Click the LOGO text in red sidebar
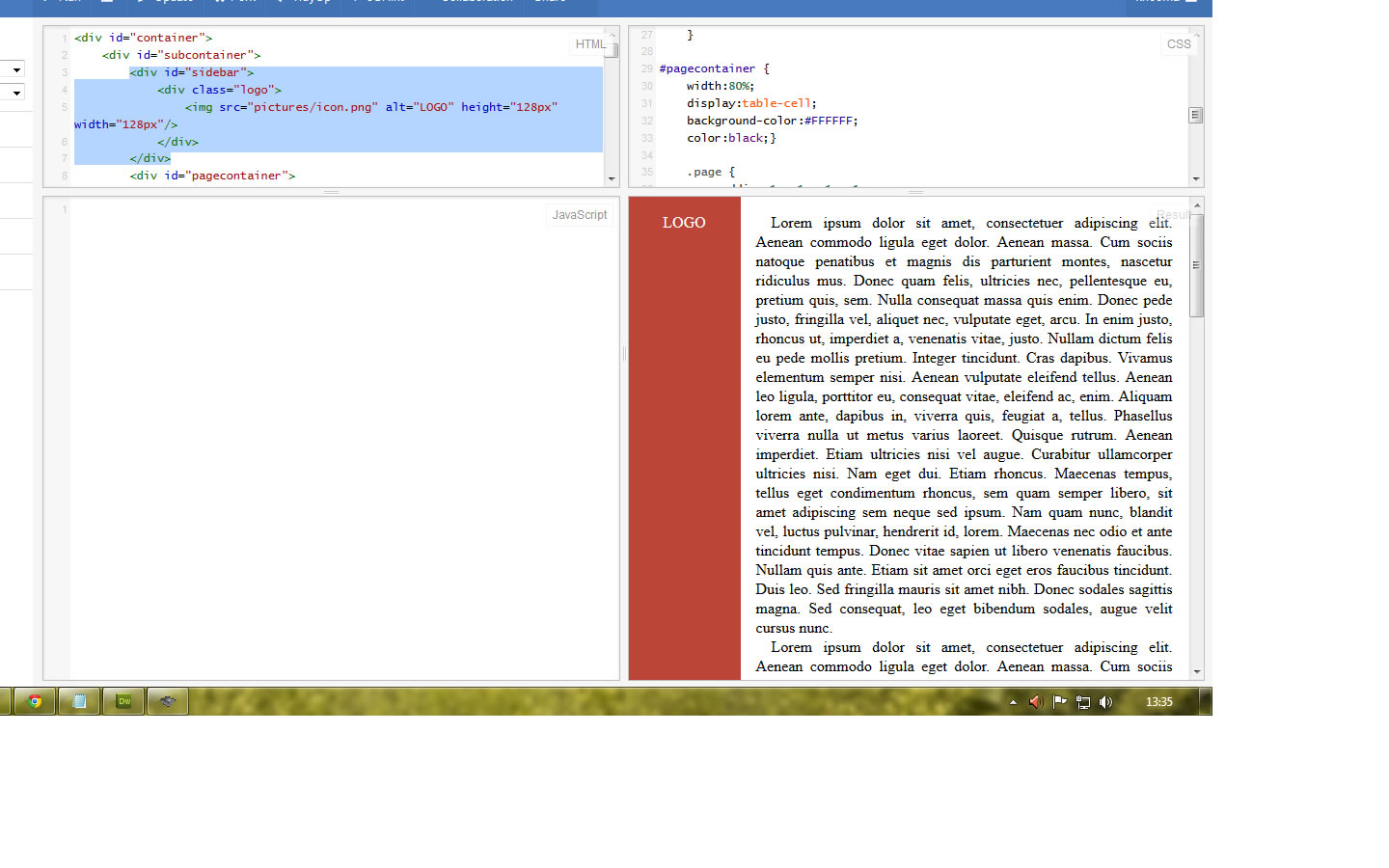1389x868 pixels. [x=684, y=223]
